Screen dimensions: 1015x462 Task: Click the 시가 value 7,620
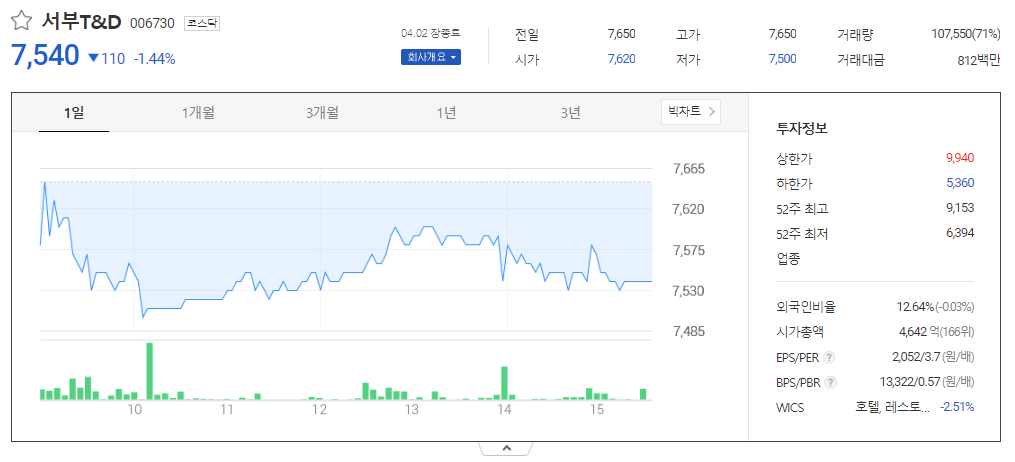point(621,59)
